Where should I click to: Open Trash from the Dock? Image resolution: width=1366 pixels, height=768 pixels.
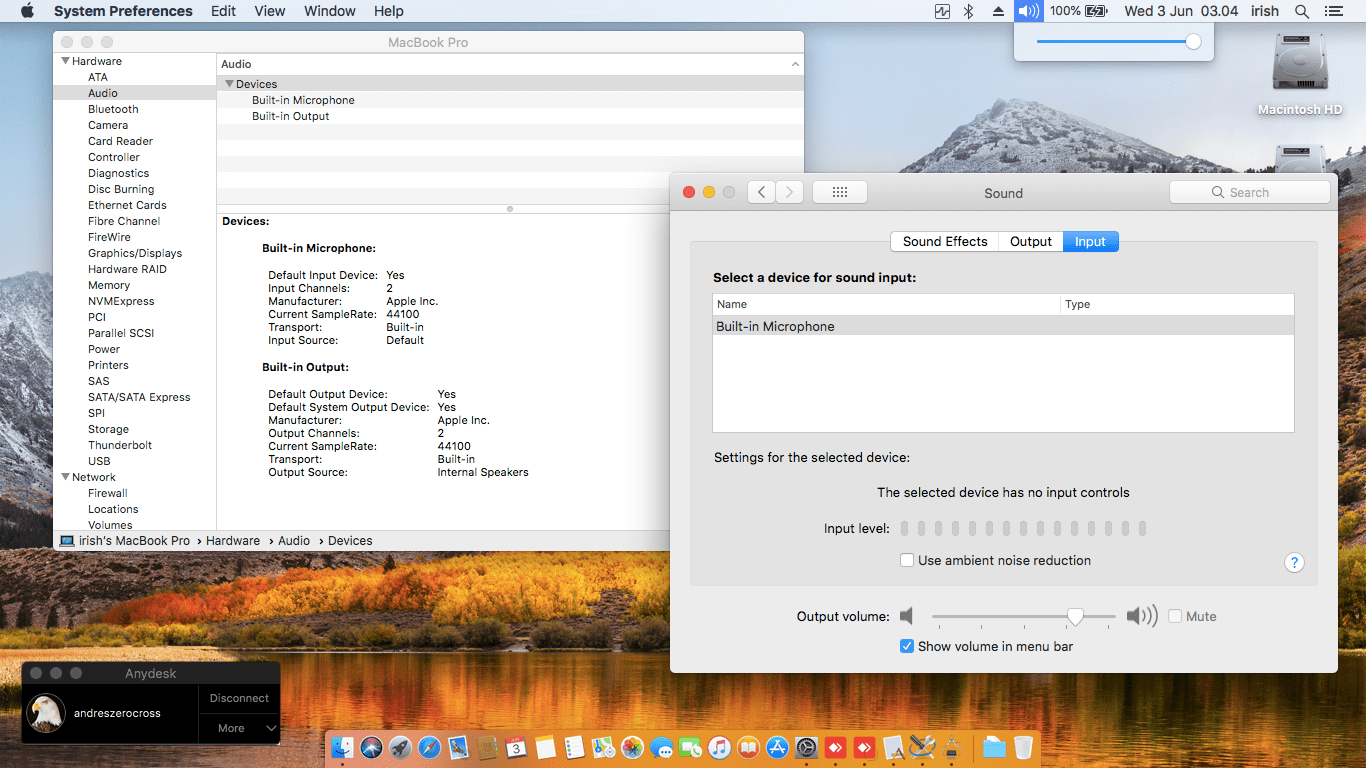(1023, 747)
